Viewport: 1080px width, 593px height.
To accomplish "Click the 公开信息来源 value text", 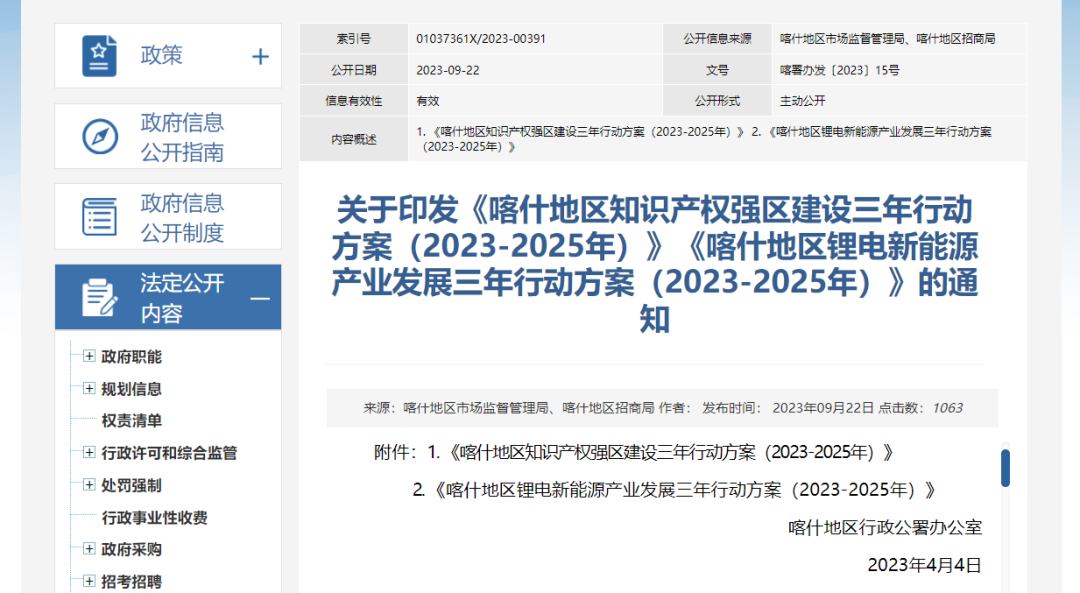I will pyautogui.click(x=887, y=39).
